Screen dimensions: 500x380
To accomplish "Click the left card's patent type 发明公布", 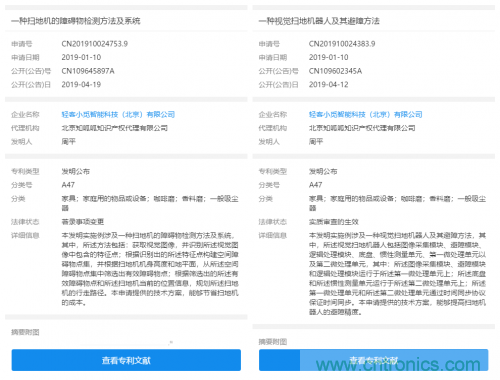I will click(x=76, y=172).
